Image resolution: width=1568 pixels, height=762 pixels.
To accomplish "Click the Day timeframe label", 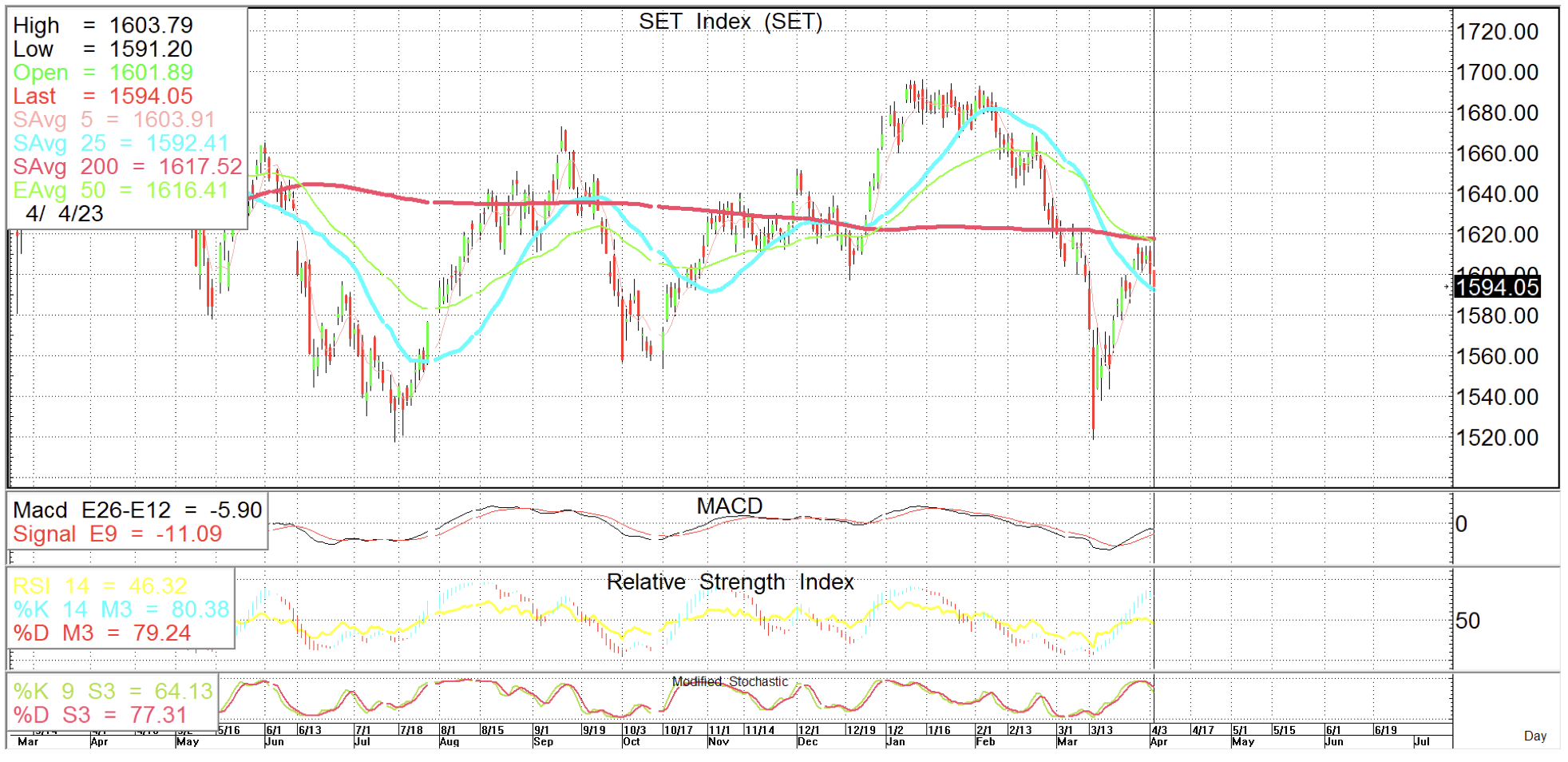I will pyautogui.click(x=1535, y=736).
